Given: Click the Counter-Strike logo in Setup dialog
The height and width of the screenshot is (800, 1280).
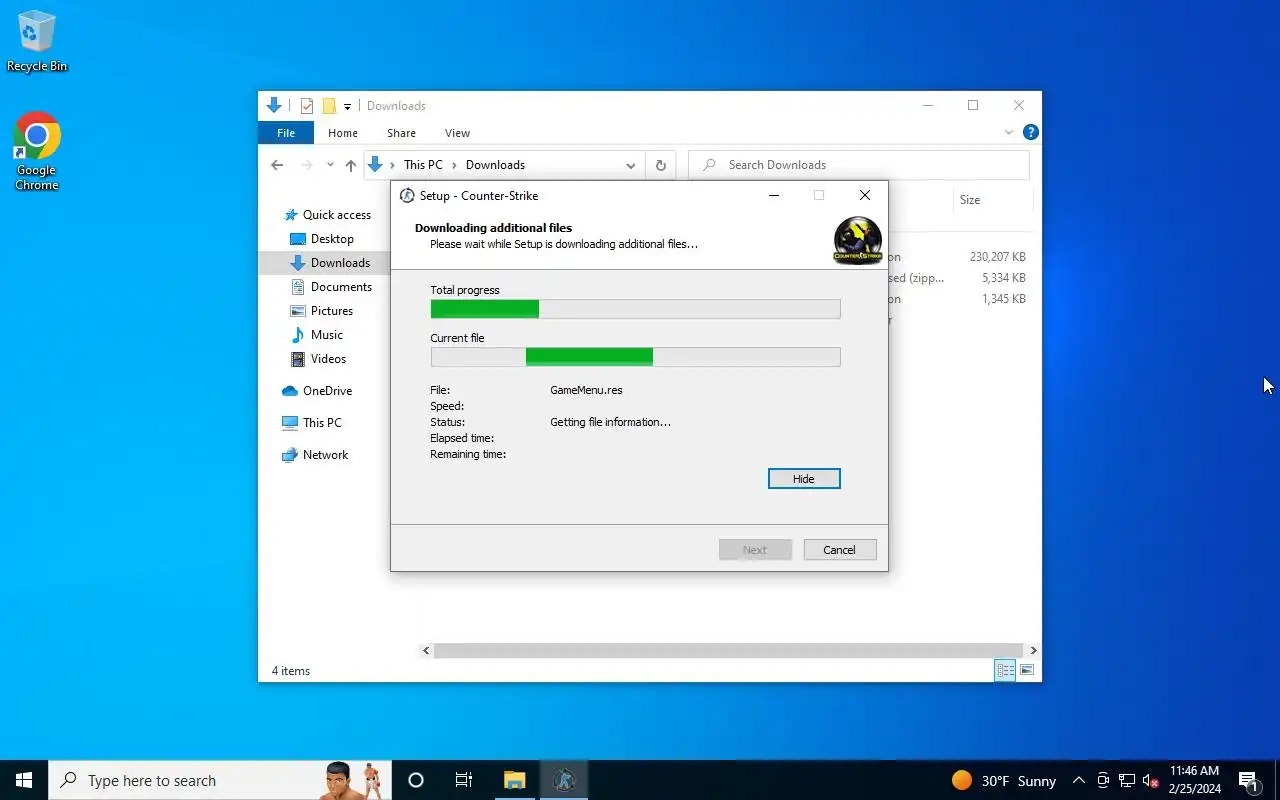Looking at the screenshot, I should tap(857, 241).
